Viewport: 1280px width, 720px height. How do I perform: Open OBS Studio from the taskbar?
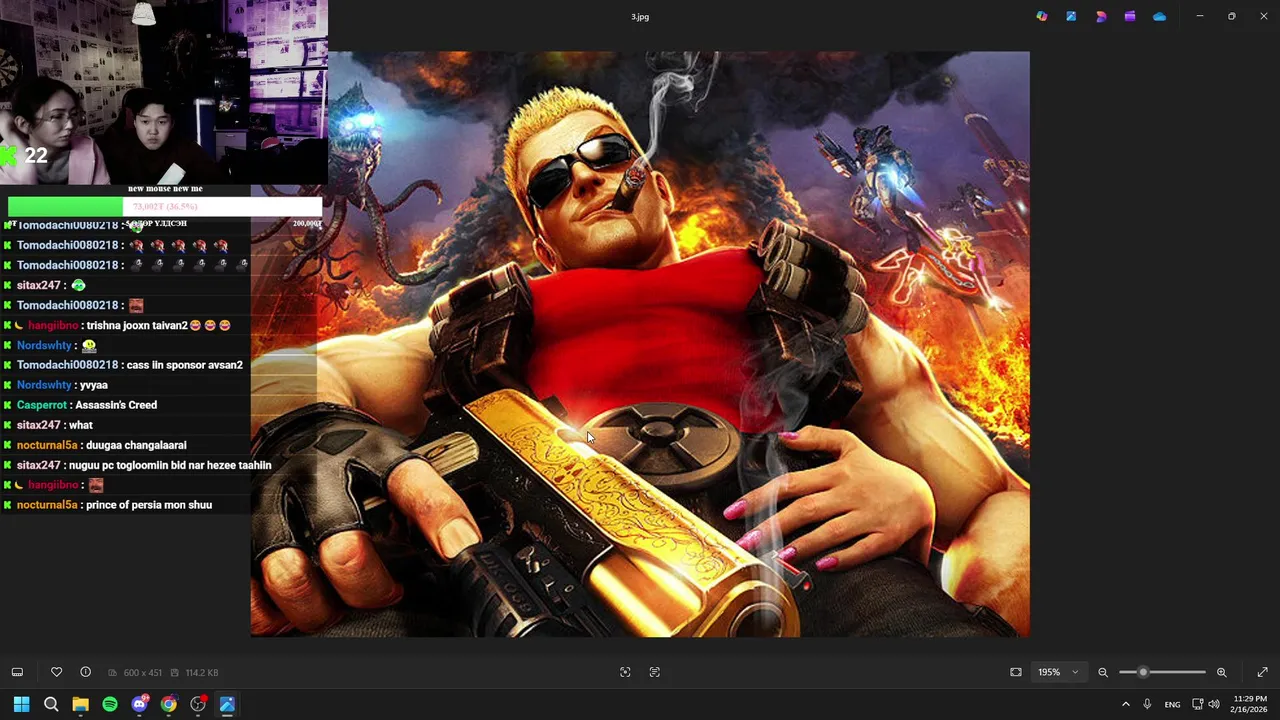[x=198, y=704]
